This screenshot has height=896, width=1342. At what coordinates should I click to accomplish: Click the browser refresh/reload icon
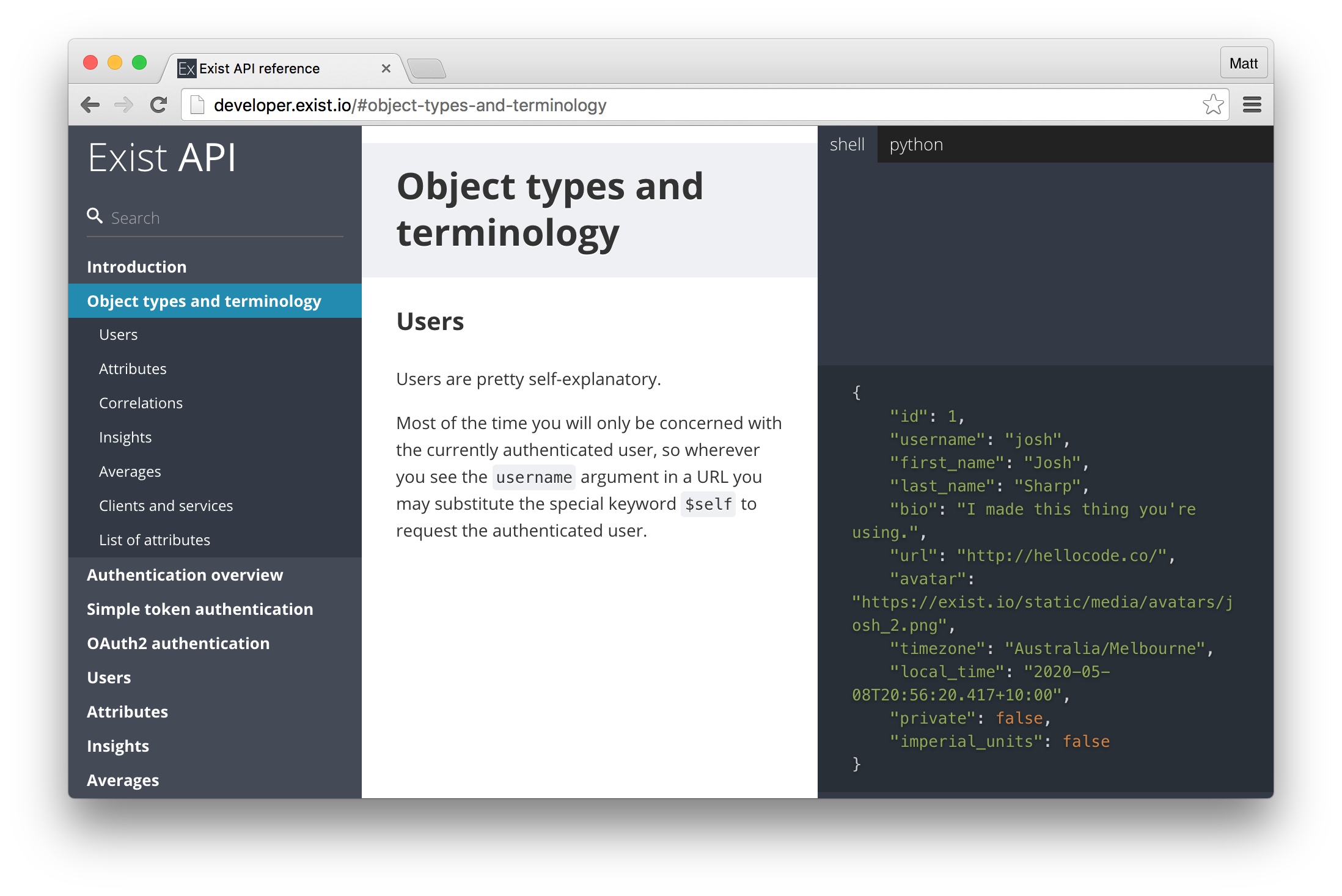pyautogui.click(x=158, y=104)
